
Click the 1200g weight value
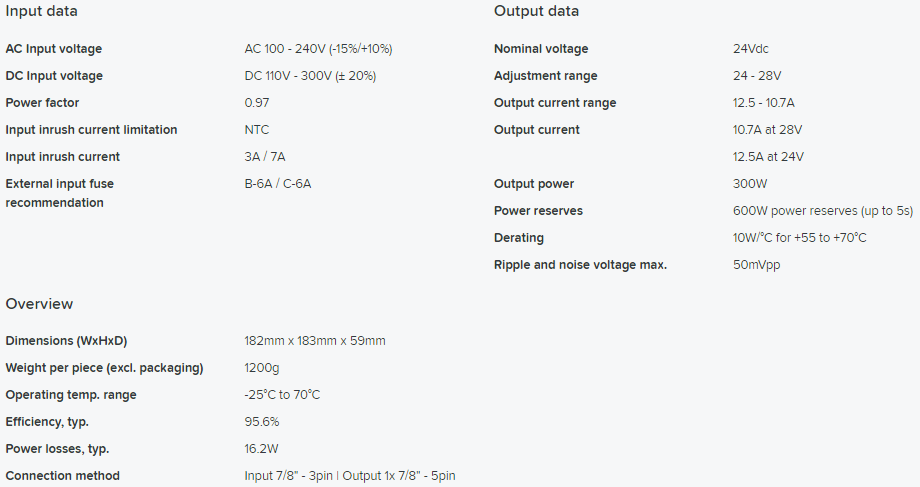pos(262,368)
